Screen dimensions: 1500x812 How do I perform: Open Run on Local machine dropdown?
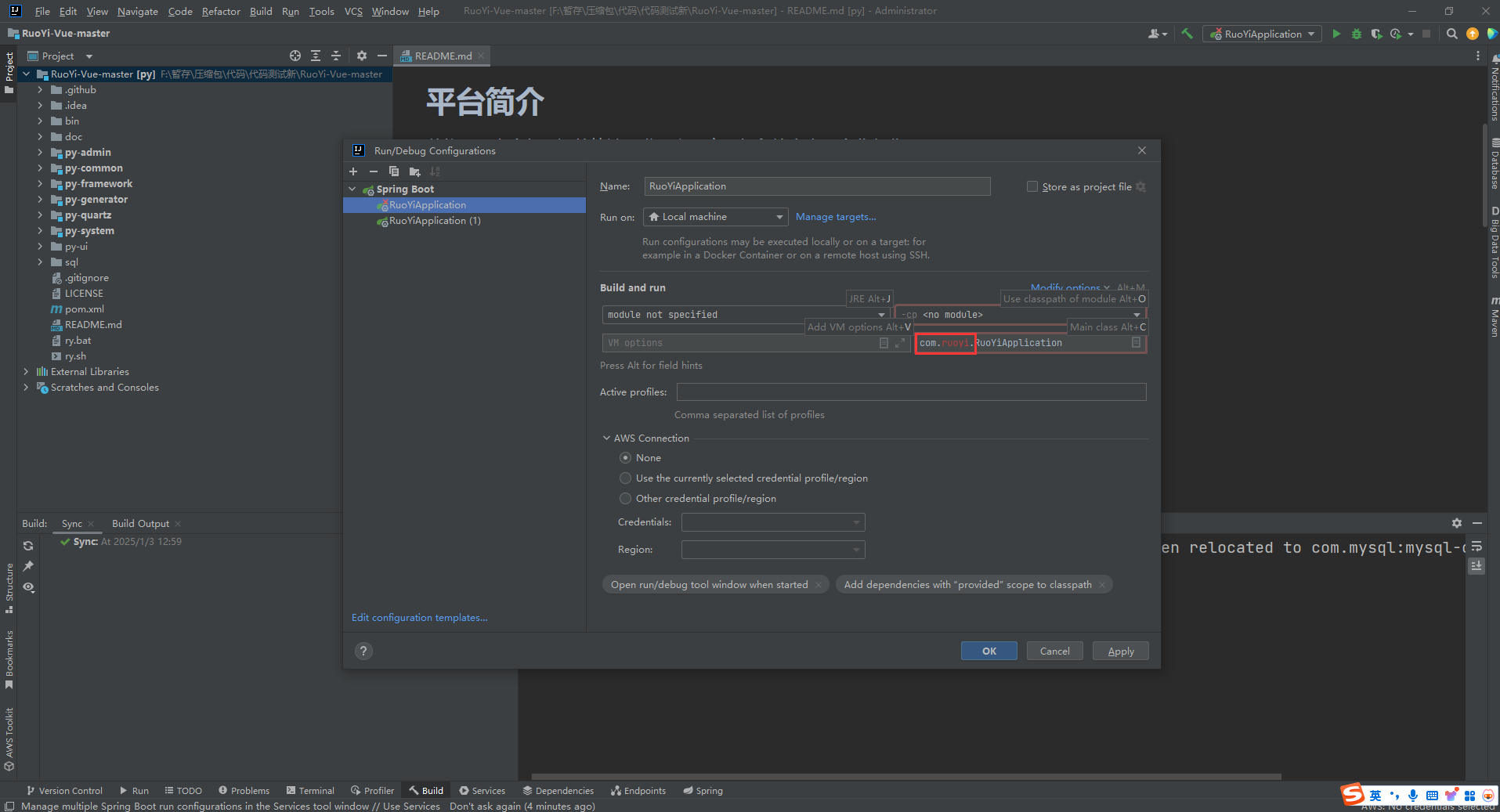[715, 217]
